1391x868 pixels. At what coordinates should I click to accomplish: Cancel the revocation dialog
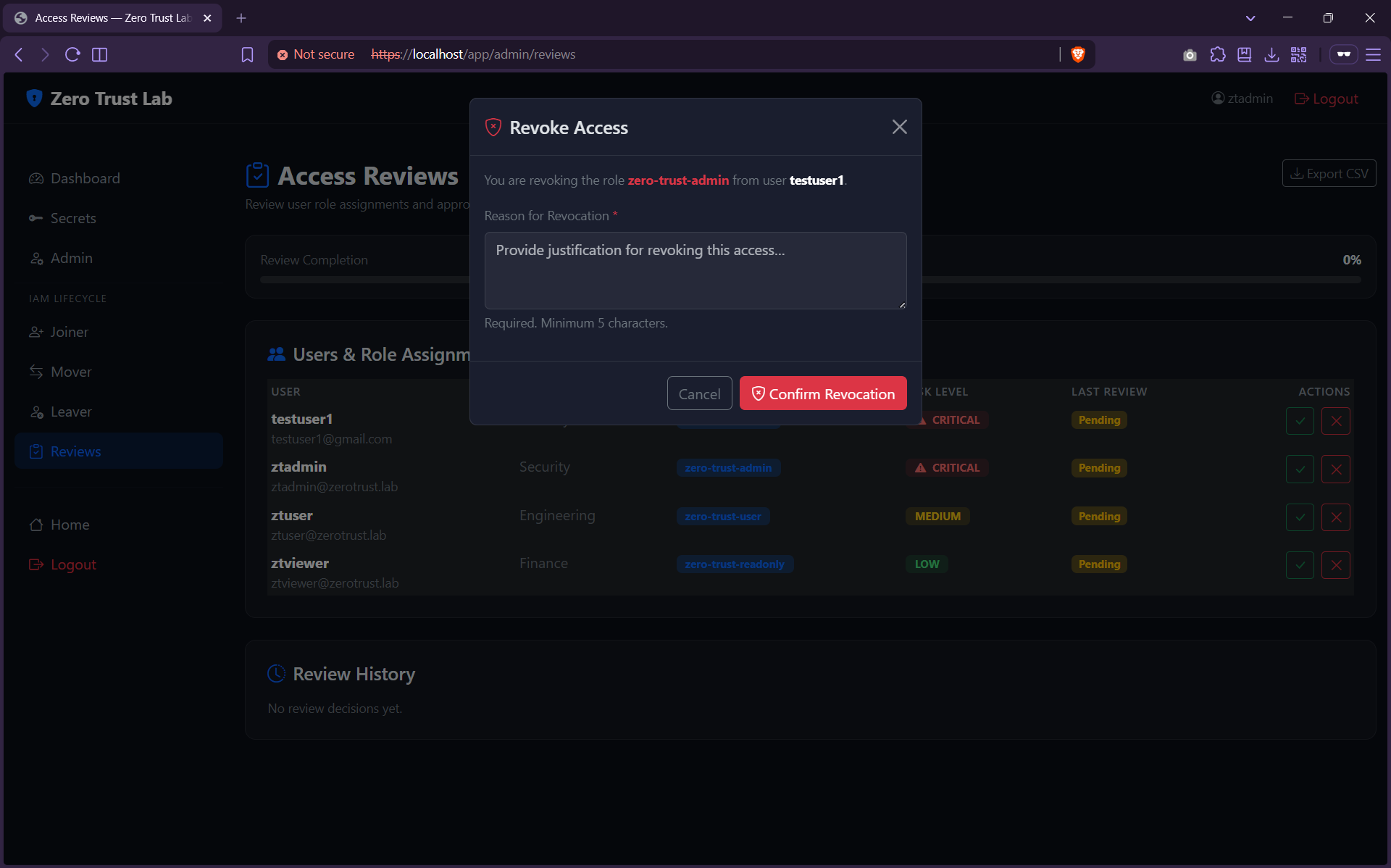[698, 393]
